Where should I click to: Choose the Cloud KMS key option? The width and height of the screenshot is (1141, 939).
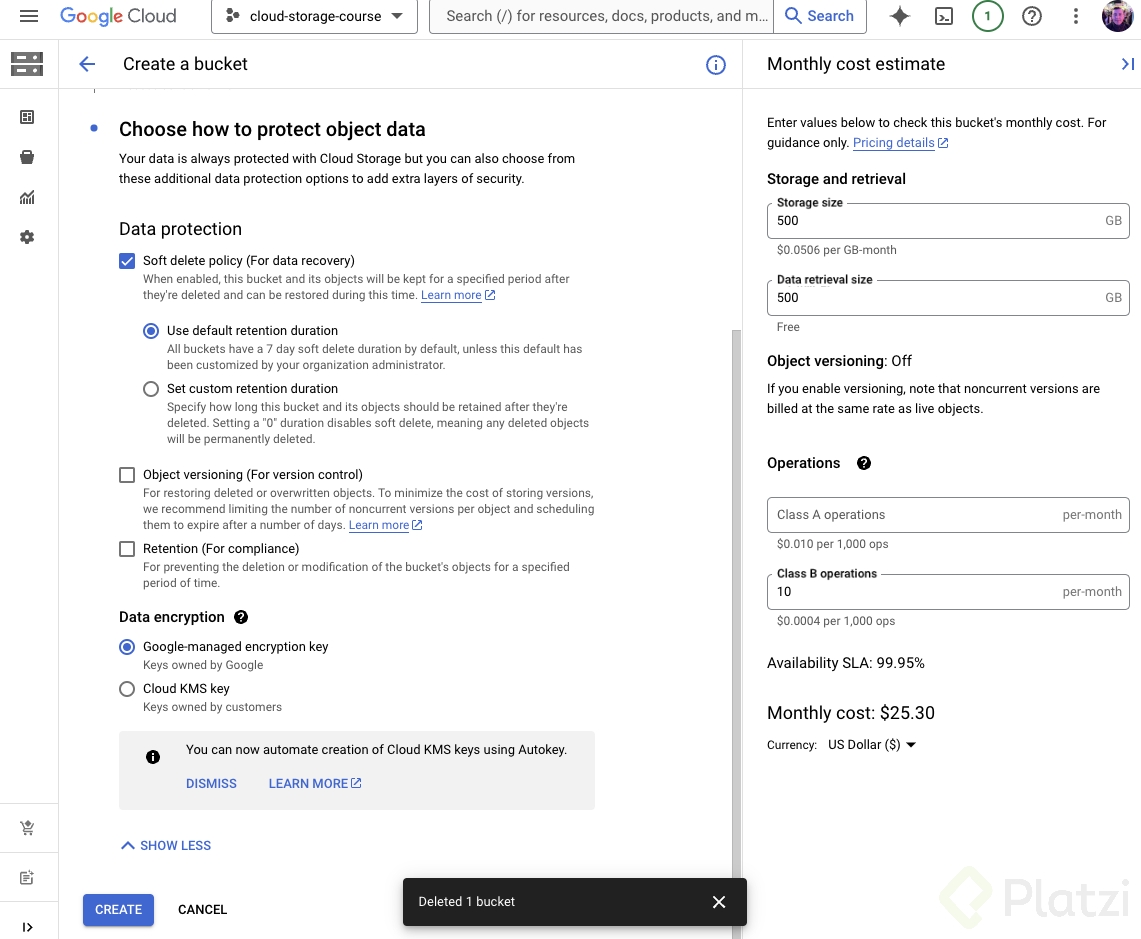pyautogui.click(x=127, y=689)
